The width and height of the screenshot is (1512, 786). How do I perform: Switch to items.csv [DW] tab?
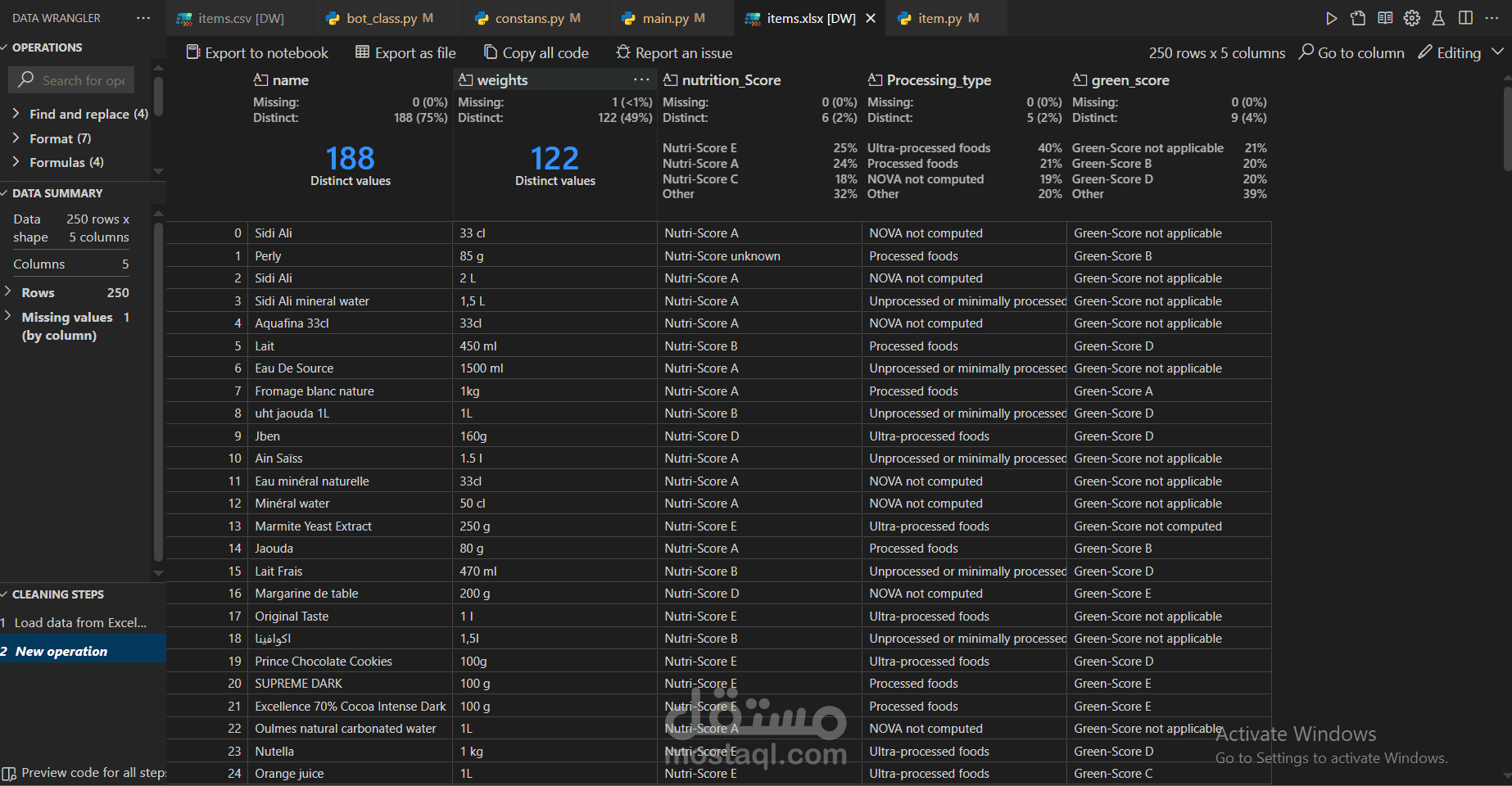pyautogui.click(x=239, y=18)
